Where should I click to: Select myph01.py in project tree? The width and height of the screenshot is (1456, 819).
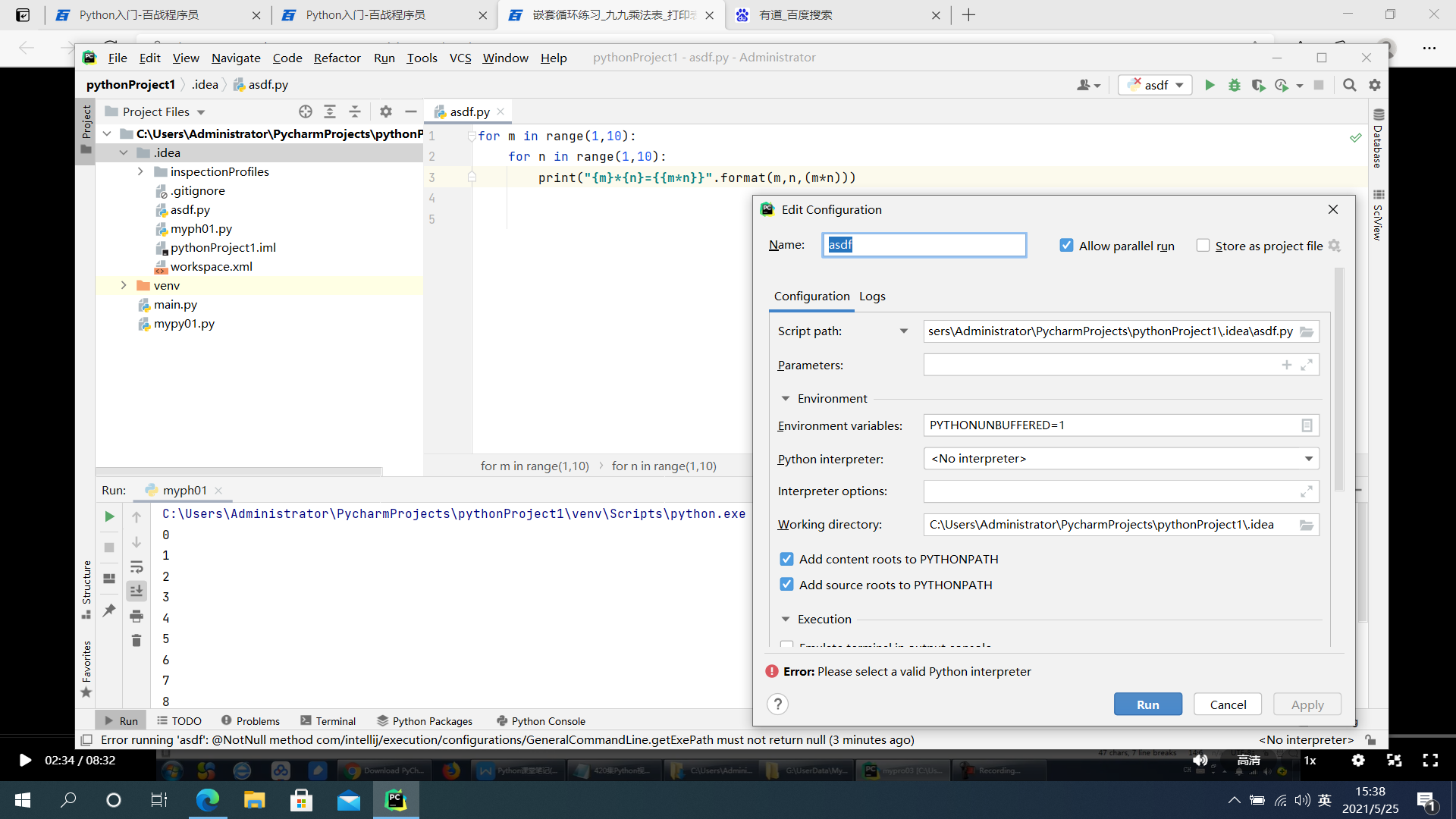pos(201,228)
